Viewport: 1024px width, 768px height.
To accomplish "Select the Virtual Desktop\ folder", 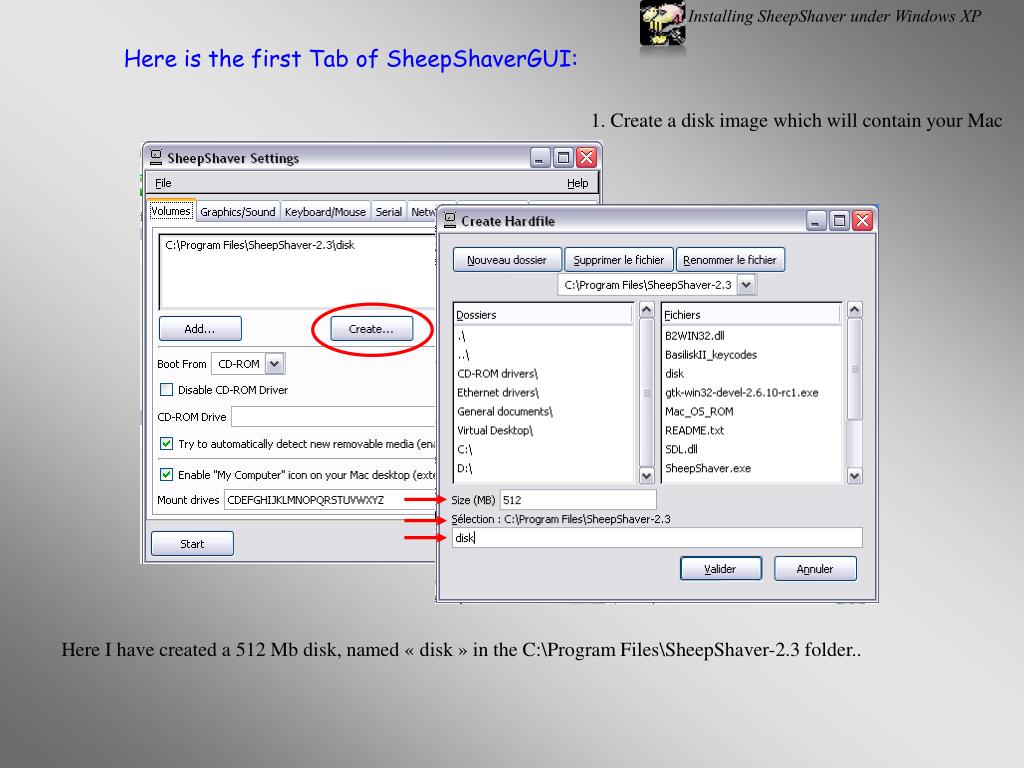I will click(495, 430).
